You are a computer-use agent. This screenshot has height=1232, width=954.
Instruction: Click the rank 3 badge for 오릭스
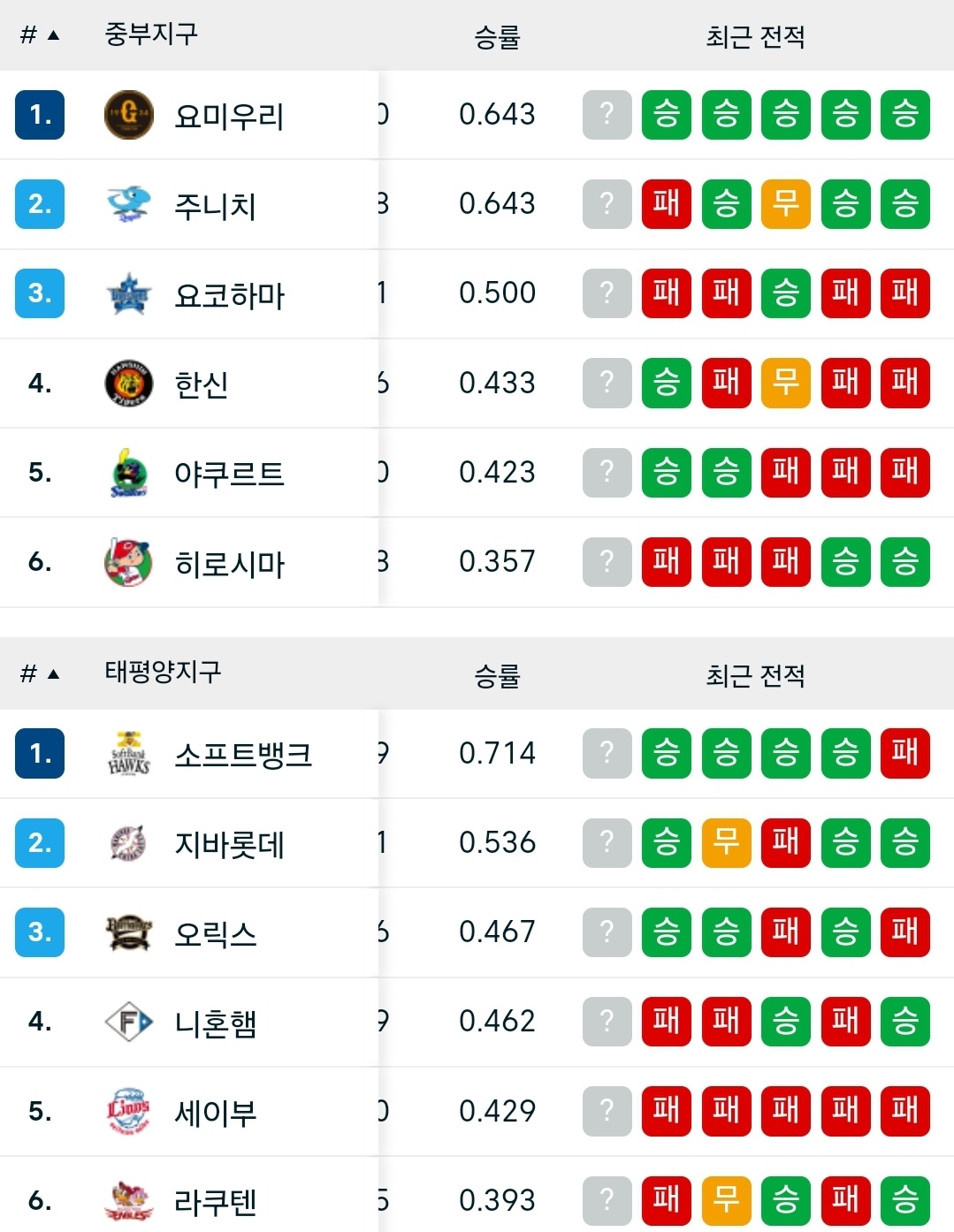pyautogui.click(x=40, y=932)
